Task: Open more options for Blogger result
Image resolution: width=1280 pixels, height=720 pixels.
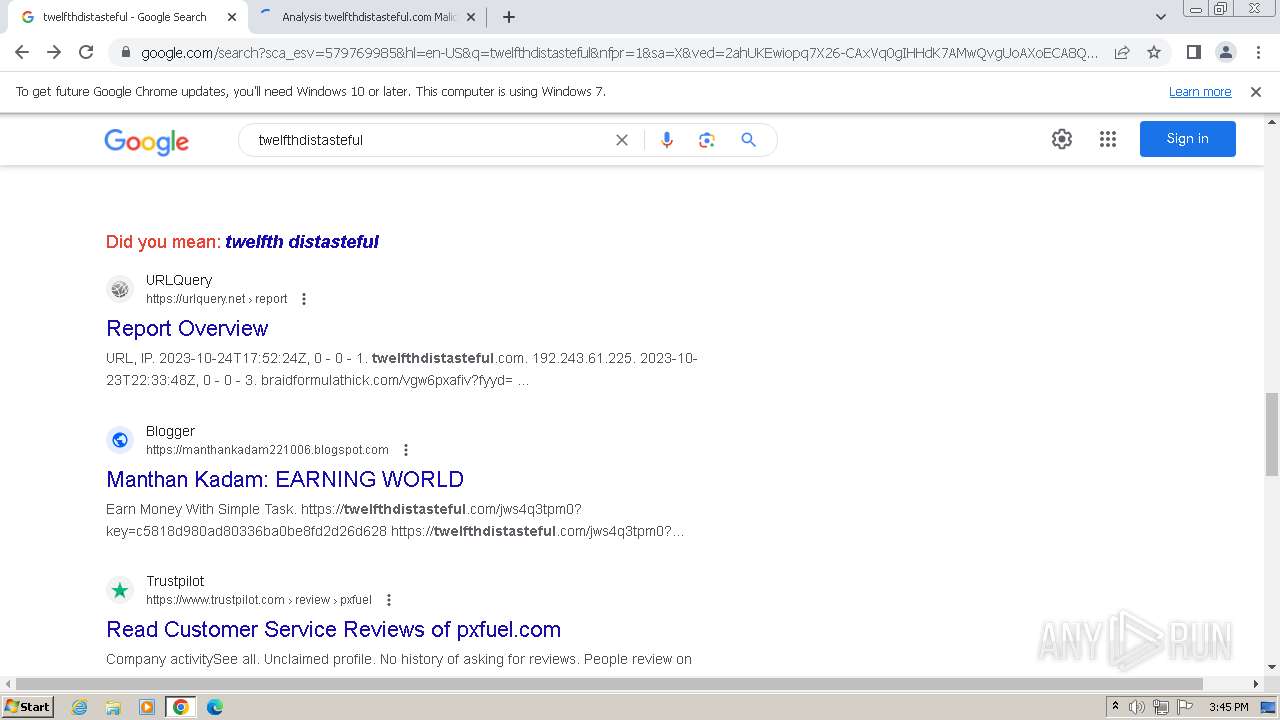Action: [405, 450]
